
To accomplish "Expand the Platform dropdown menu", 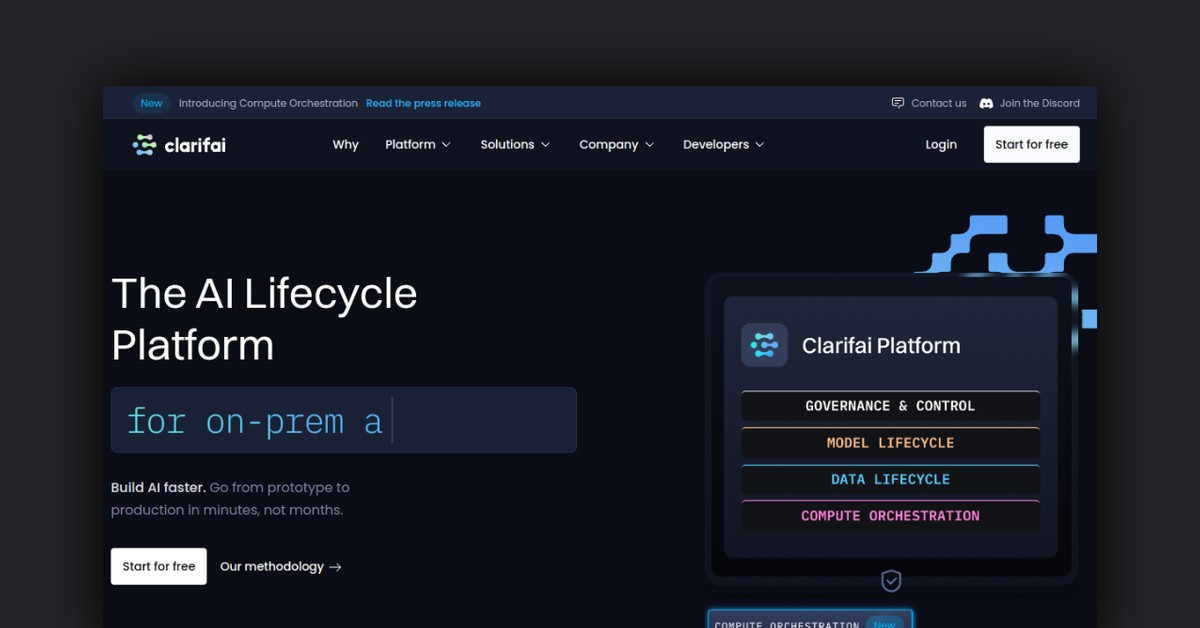I will 418,145.
